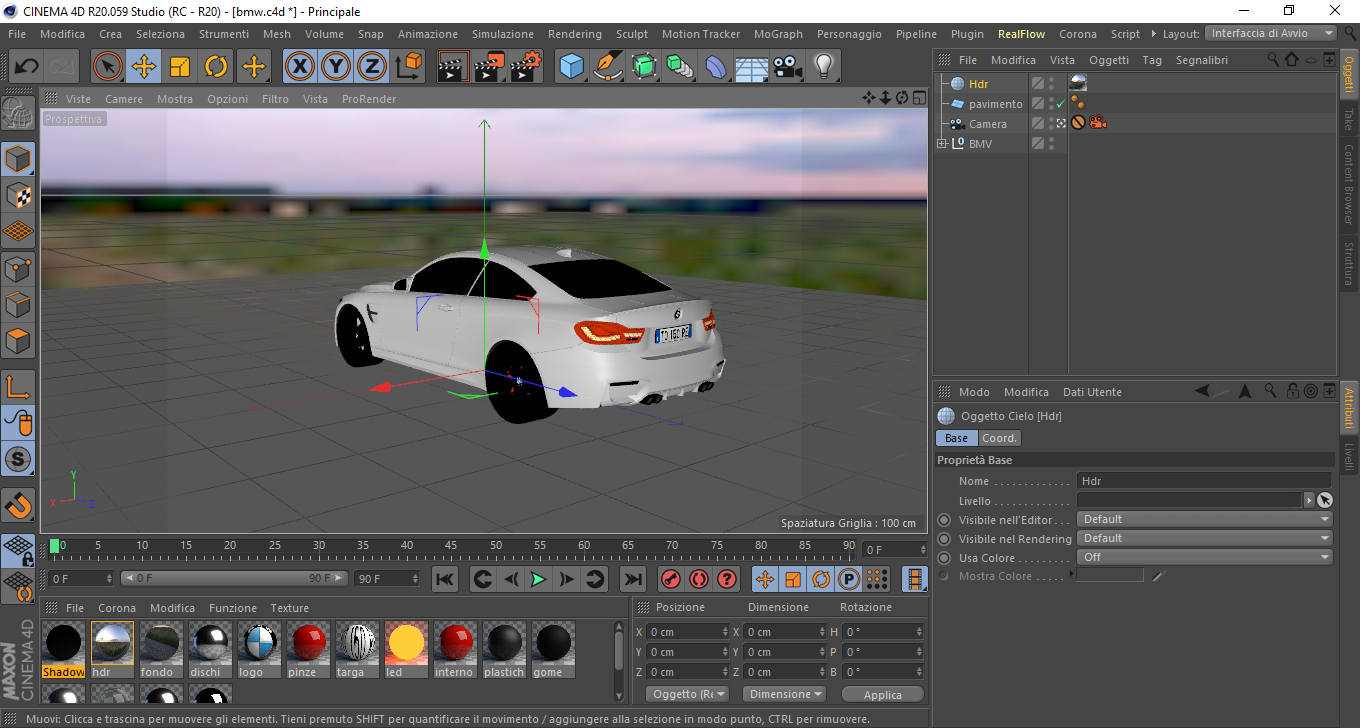Open the render settings clapper with gear

click(x=526, y=67)
